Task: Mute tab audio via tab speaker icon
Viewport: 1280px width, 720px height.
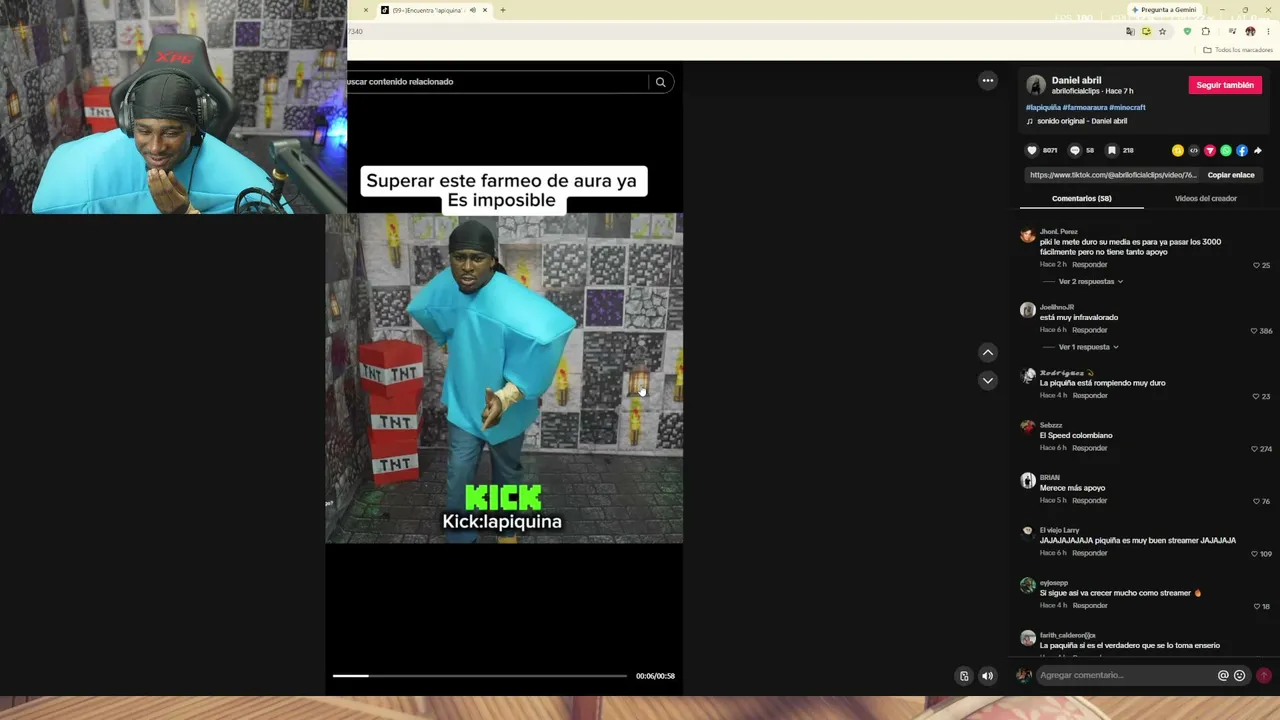Action: point(473,10)
